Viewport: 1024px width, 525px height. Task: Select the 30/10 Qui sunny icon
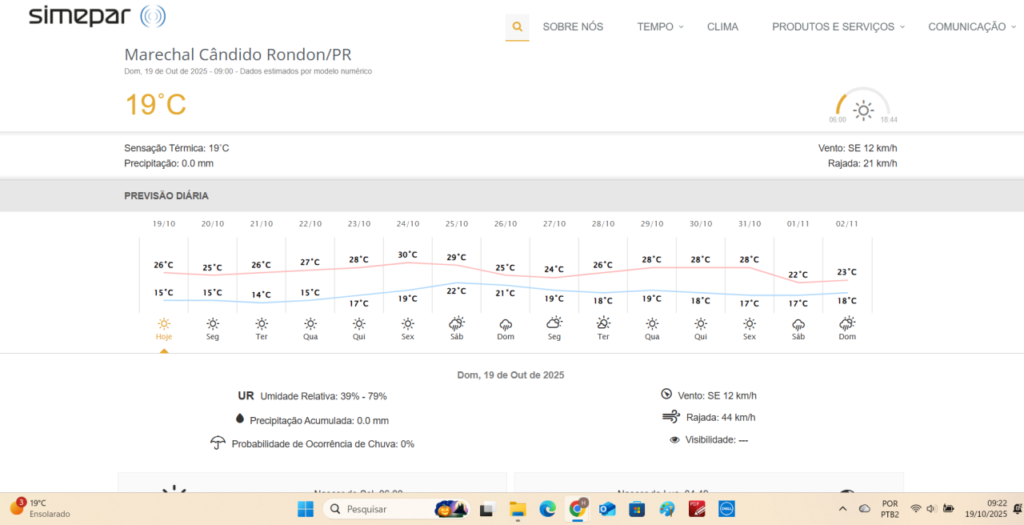[x=701, y=323]
